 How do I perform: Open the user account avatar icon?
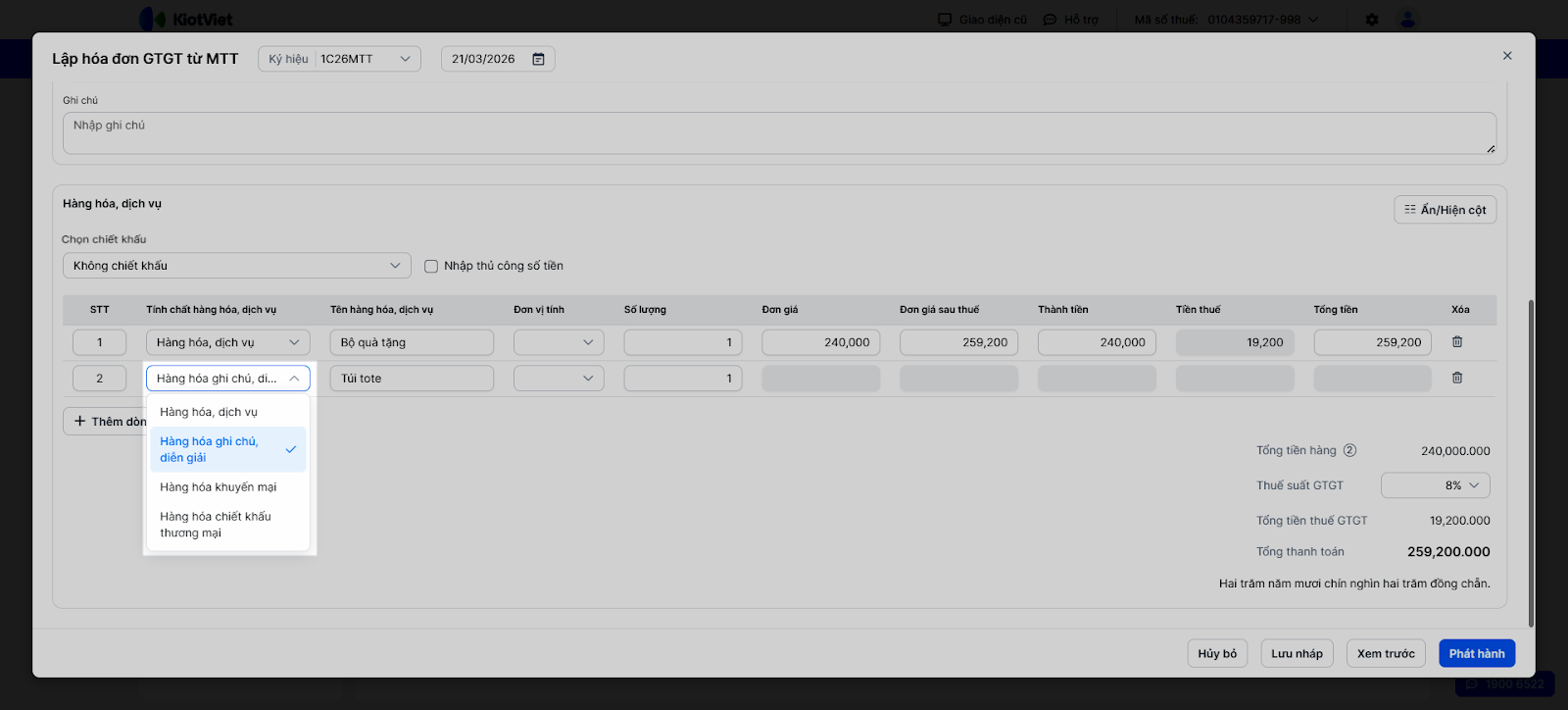pos(1408,20)
